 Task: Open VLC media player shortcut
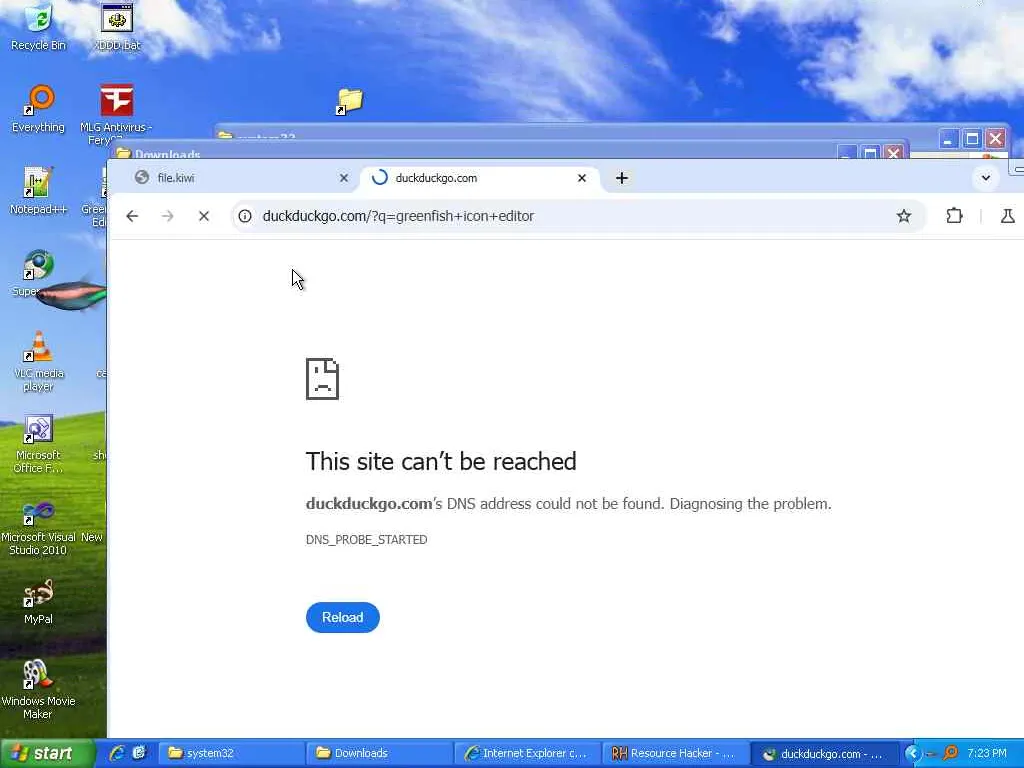click(39, 360)
